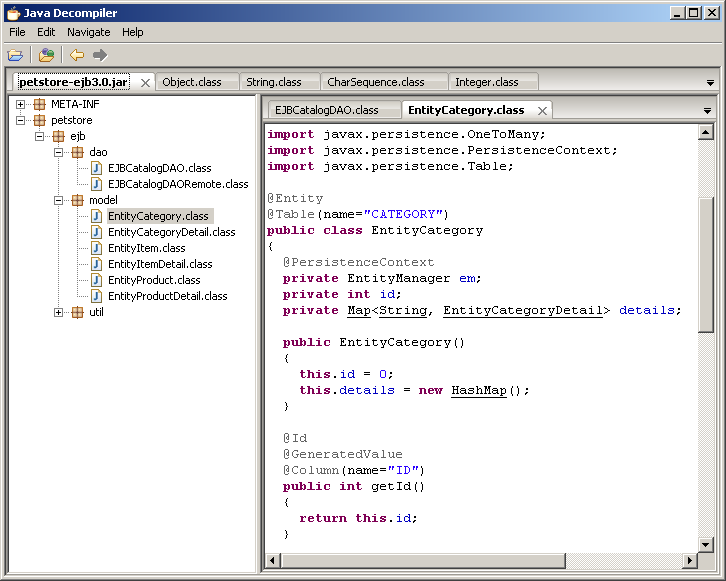Click the Java Decompiler title bar icon
The height and width of the screenshot is (581, 726).
14,13
